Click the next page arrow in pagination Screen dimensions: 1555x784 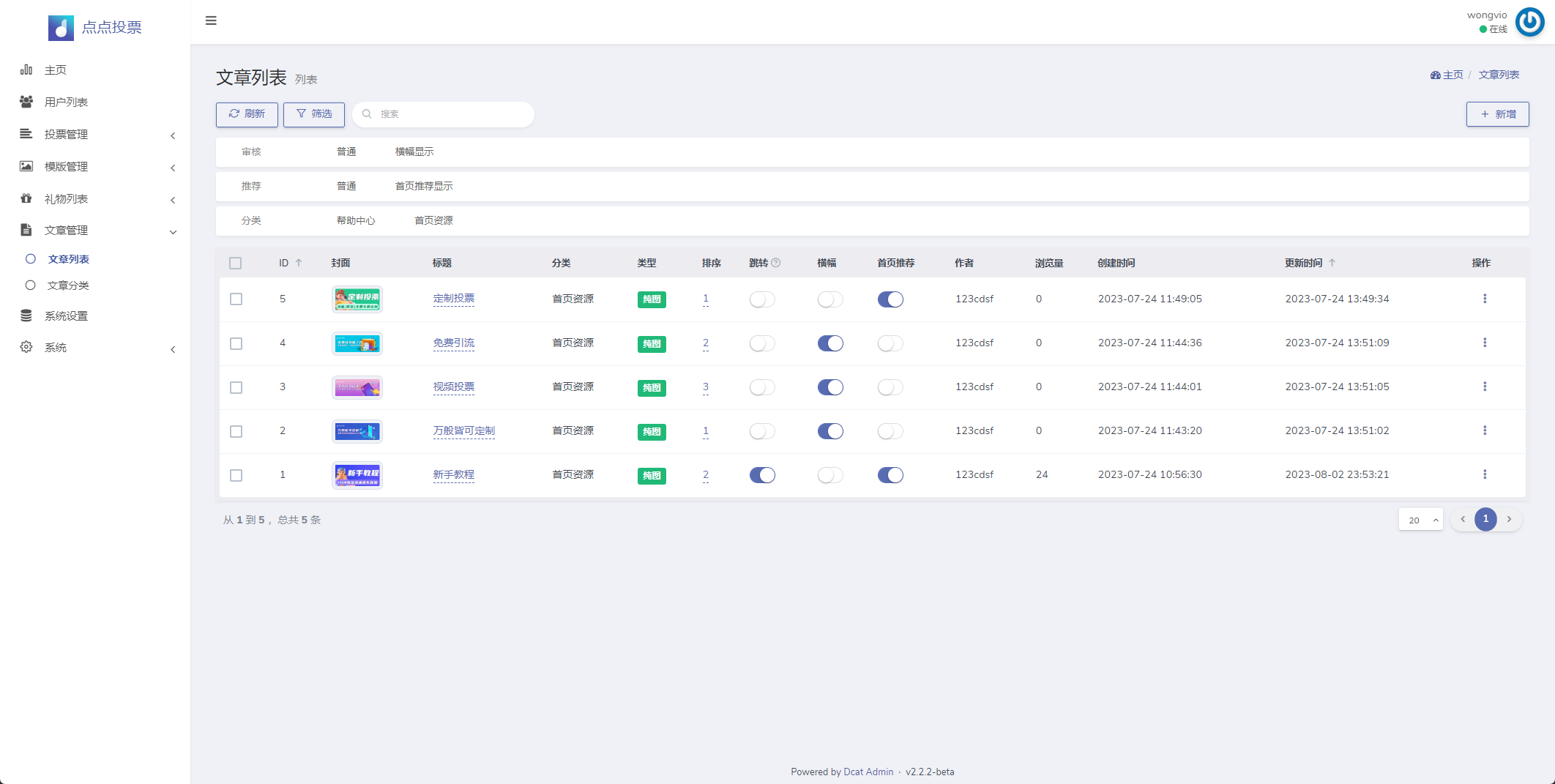pyautogui.click(x=1509, y=519)
